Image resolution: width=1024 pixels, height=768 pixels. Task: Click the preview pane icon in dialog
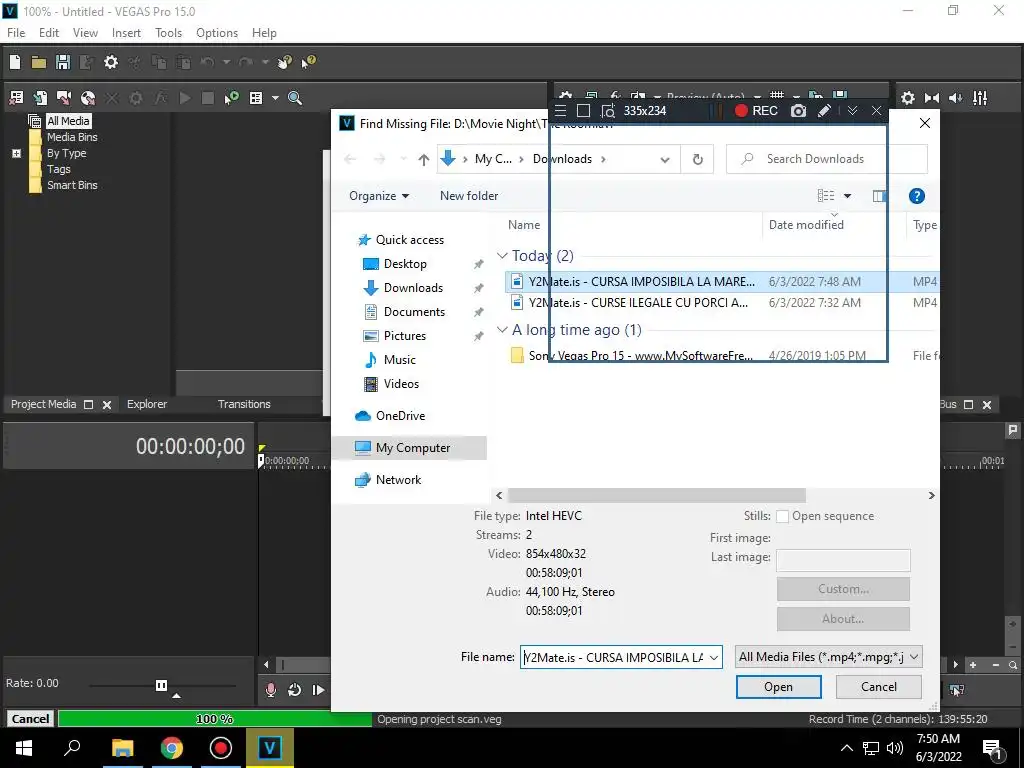coord(880,196)
